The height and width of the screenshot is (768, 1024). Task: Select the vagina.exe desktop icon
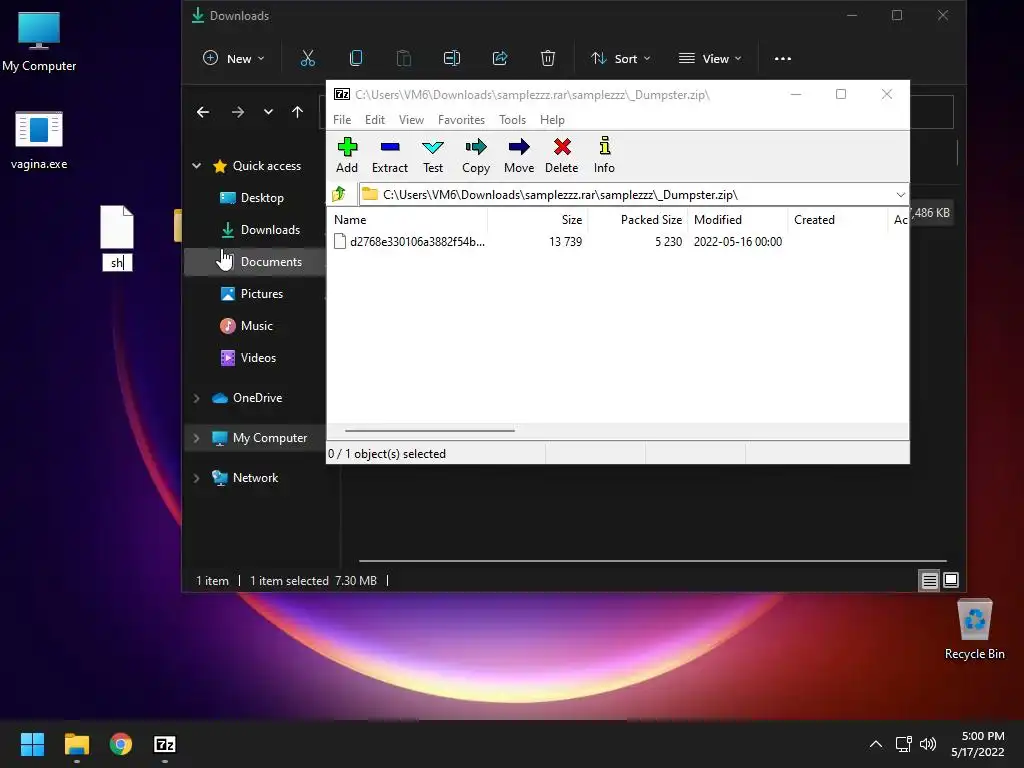click(39, 140)
